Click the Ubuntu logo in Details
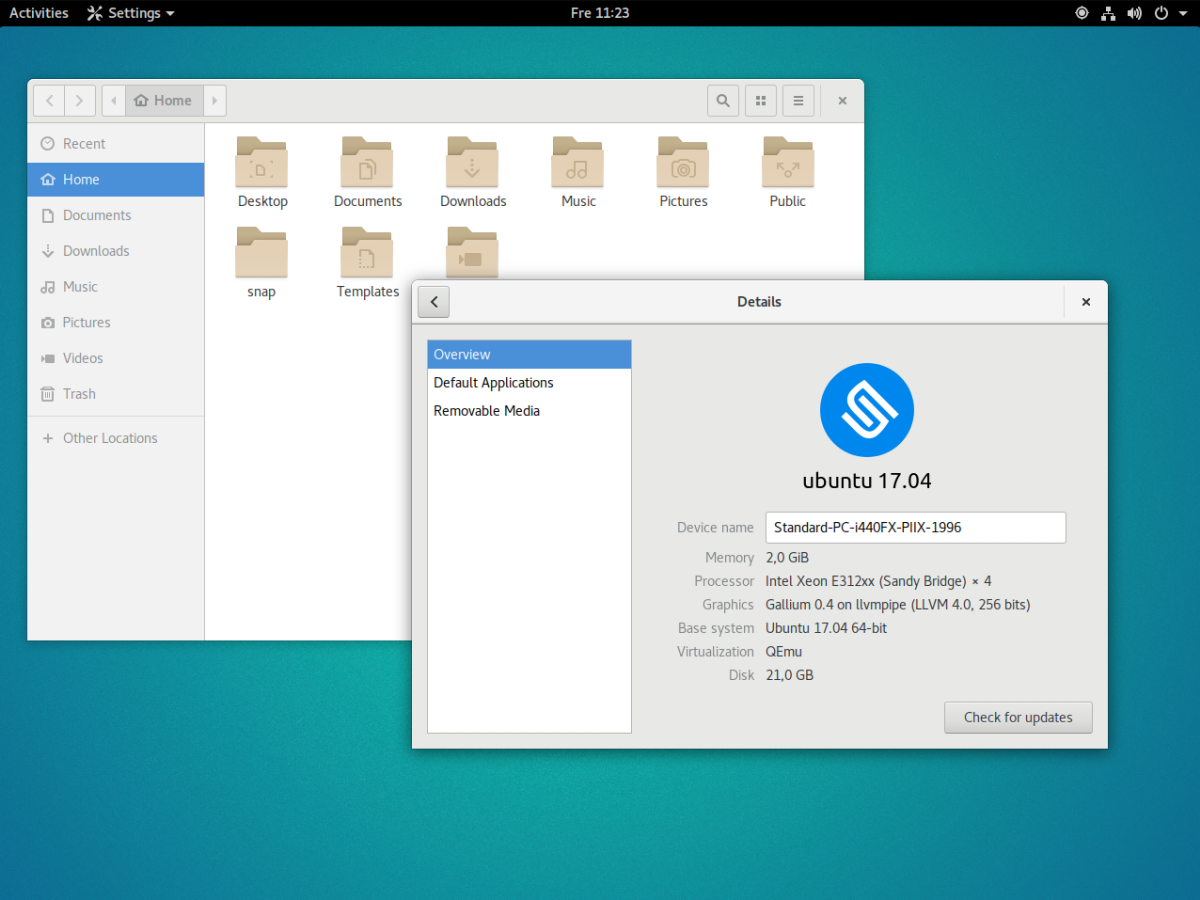1200x900 pixels. pos(866,409)
